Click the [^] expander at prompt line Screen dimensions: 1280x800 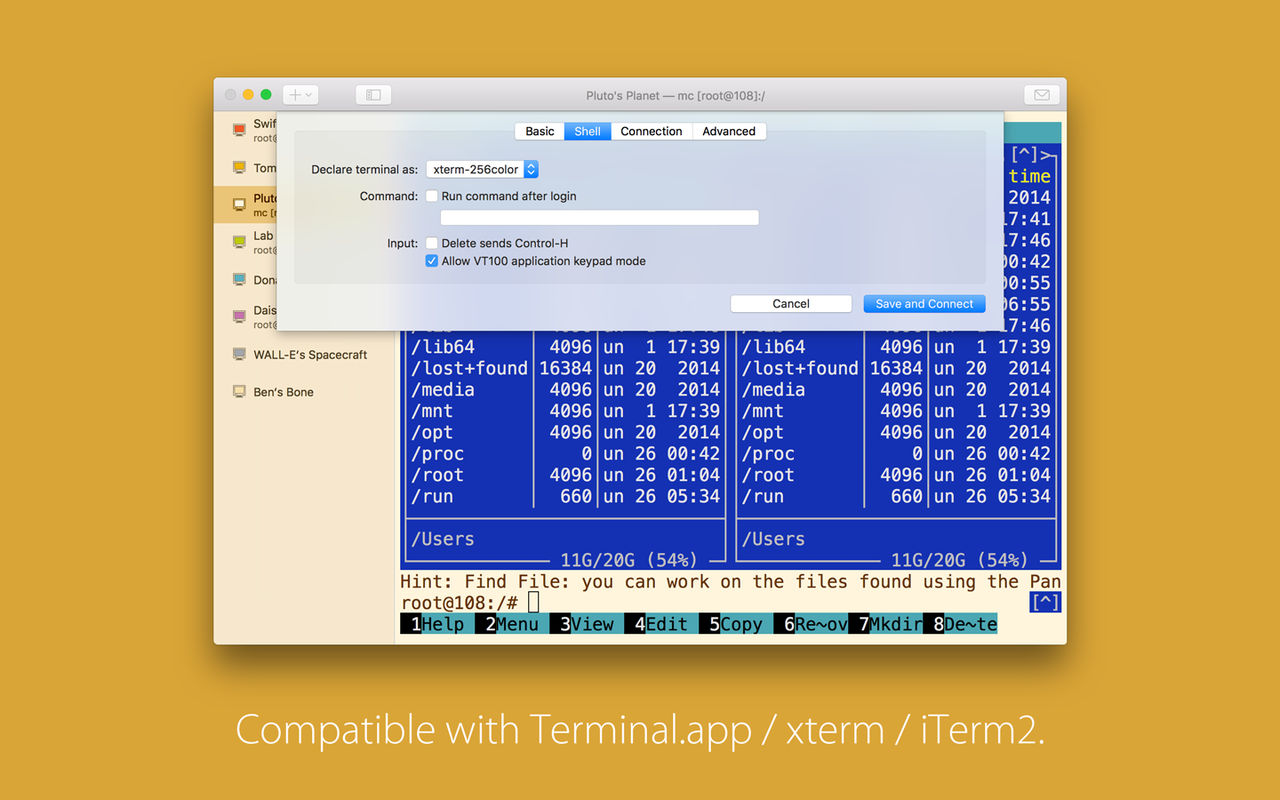click(1045, 602)
